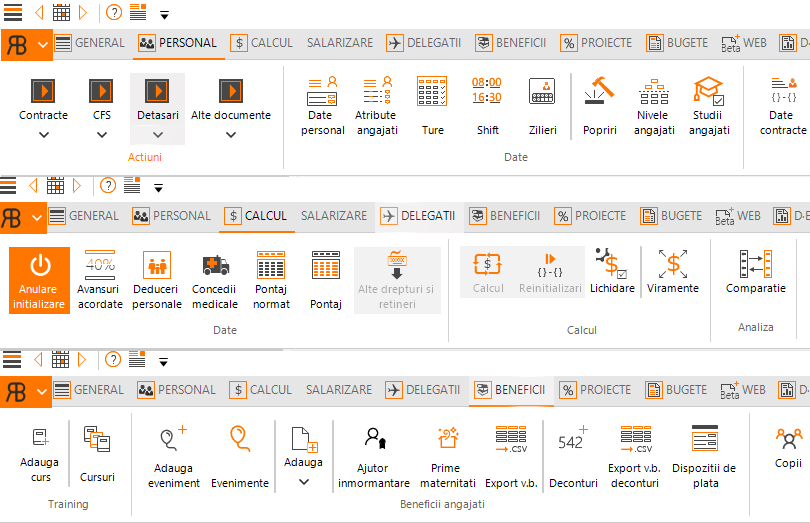This screenshot has height=523, width=810.
Task: Click the Lichidare icon
Action: [611, 264]
